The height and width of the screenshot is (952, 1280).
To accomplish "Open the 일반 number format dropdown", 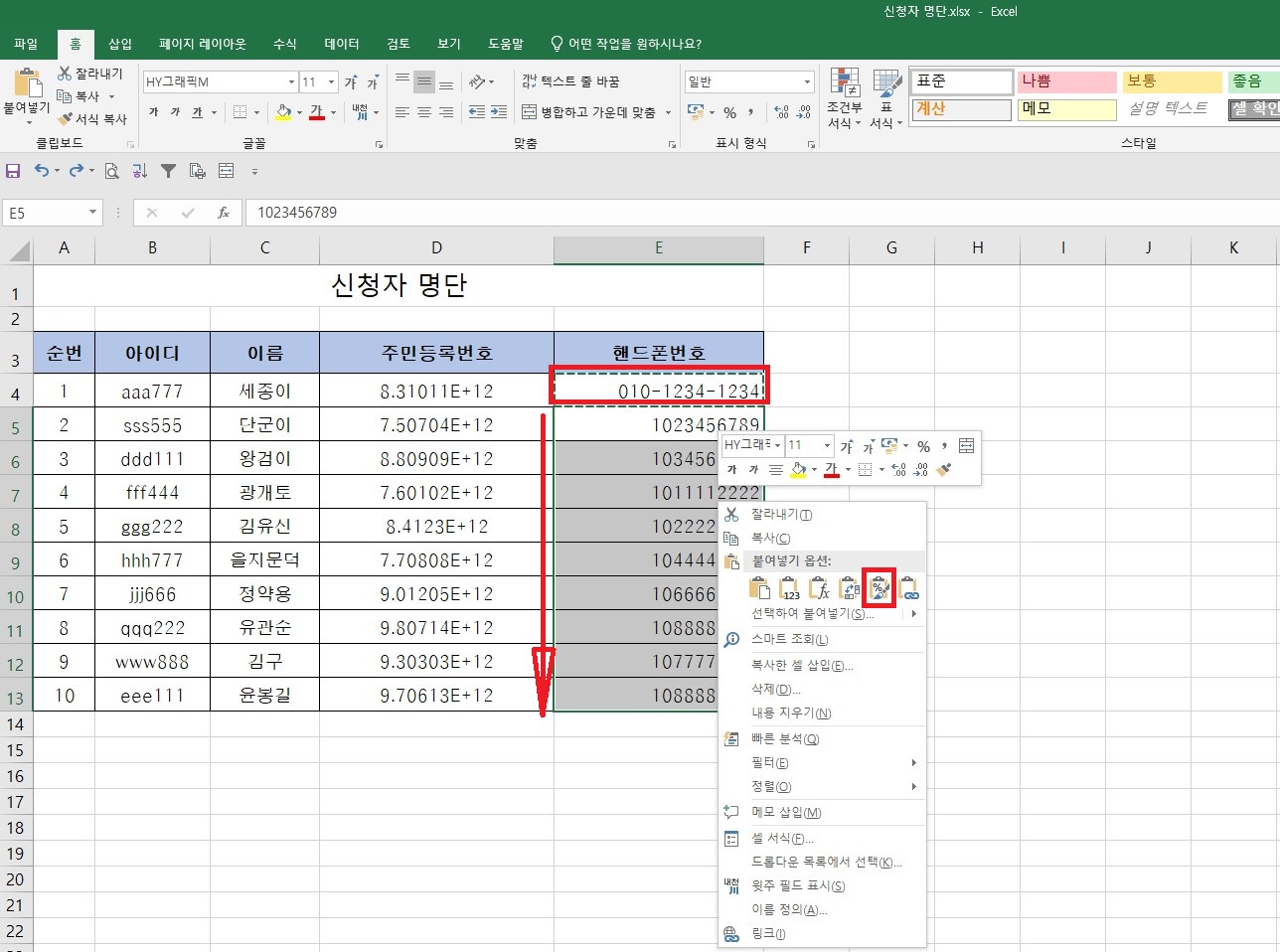I will 807,81.
